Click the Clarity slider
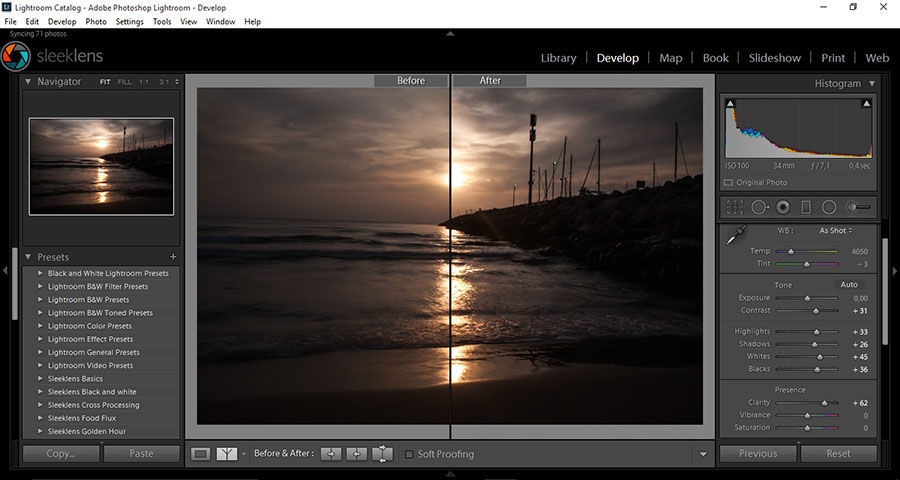Viewport: 900px width, 480px height. pos(824,403)
